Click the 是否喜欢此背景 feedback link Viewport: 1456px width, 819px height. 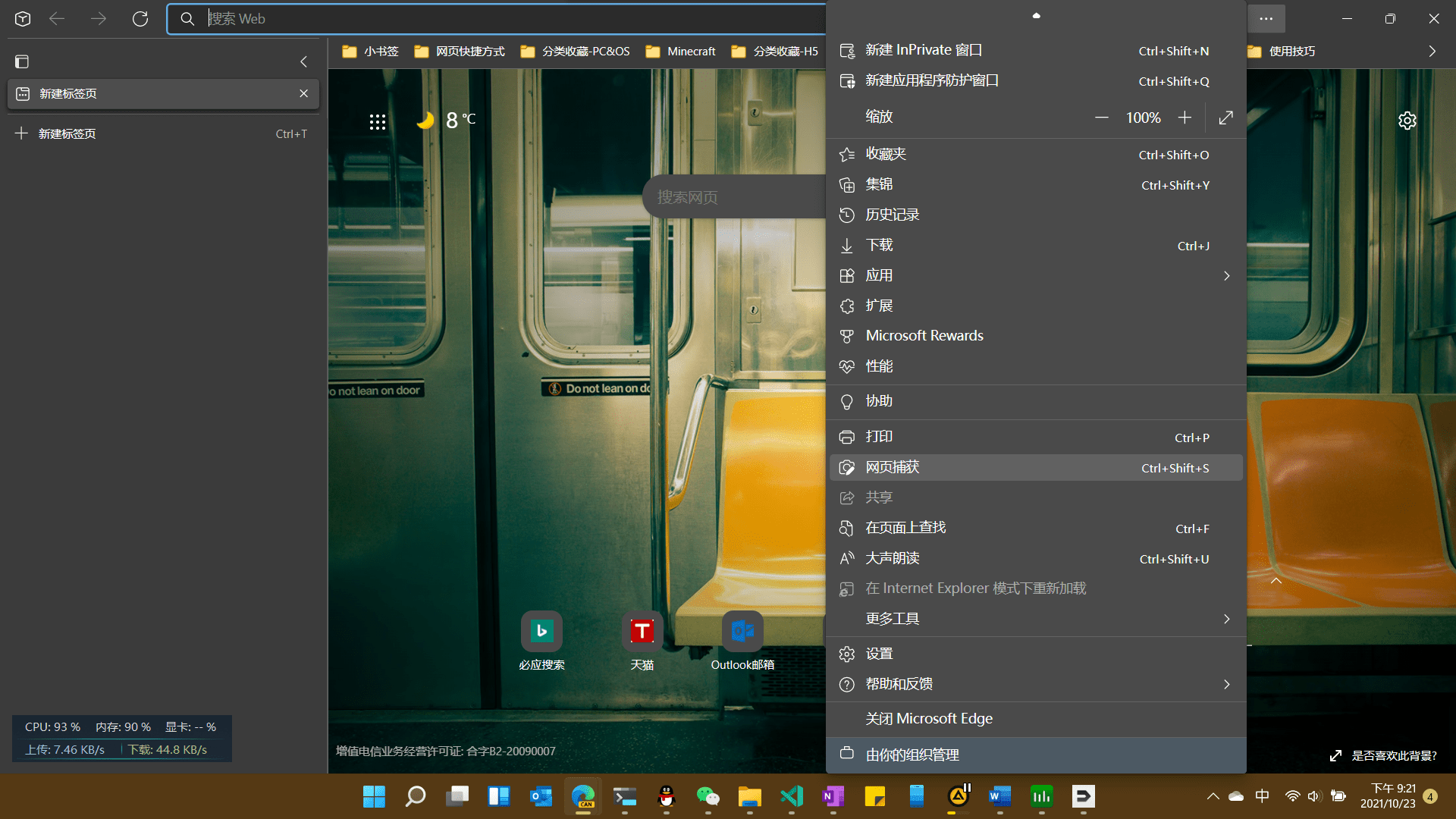click(x=1394, y=755)
